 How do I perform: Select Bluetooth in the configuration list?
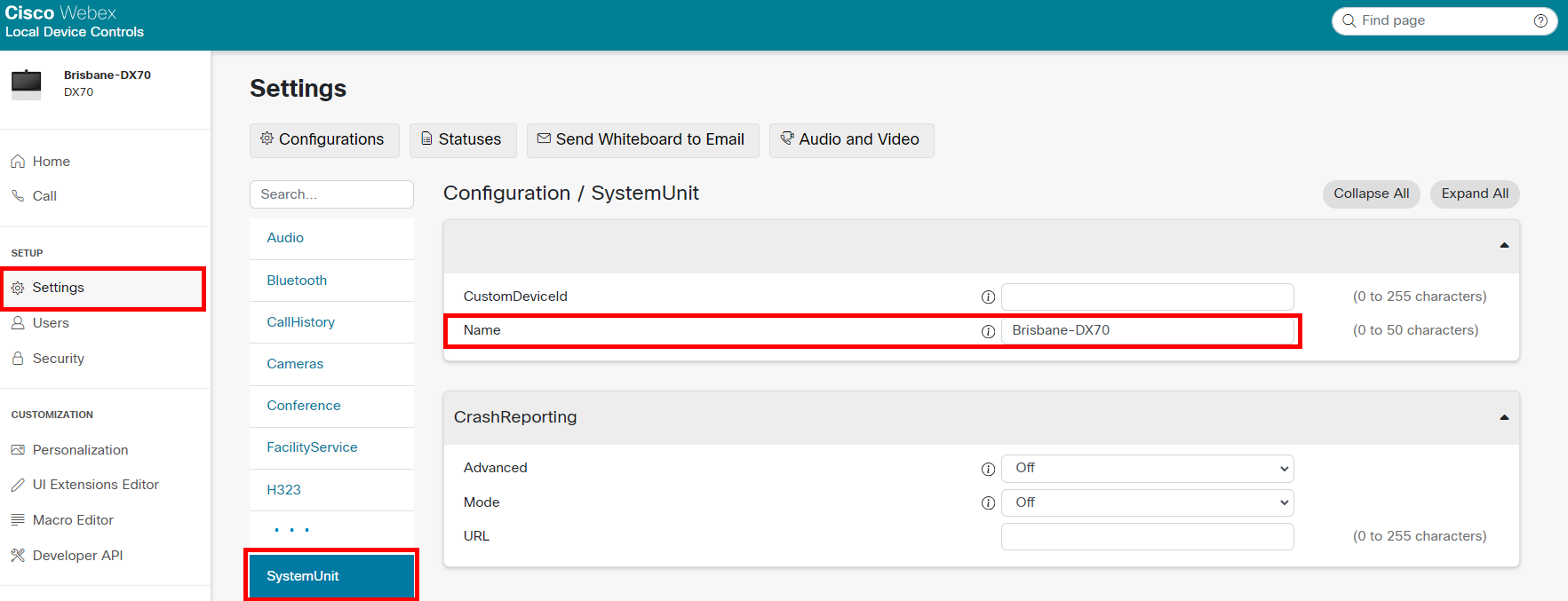click(x=297, y=281)
